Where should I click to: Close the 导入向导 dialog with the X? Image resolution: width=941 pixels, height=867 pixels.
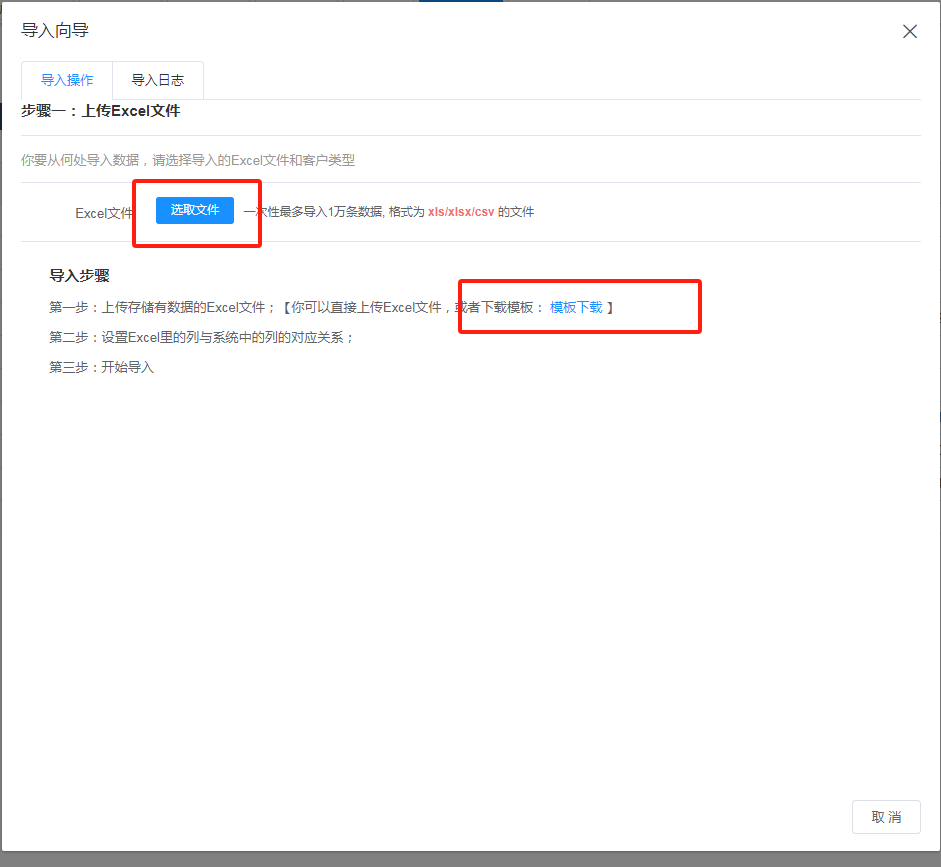(910, 31)
